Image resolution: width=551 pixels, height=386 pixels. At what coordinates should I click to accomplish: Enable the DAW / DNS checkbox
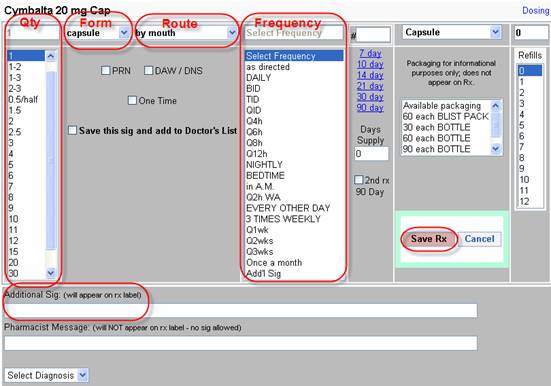[148, 70]
